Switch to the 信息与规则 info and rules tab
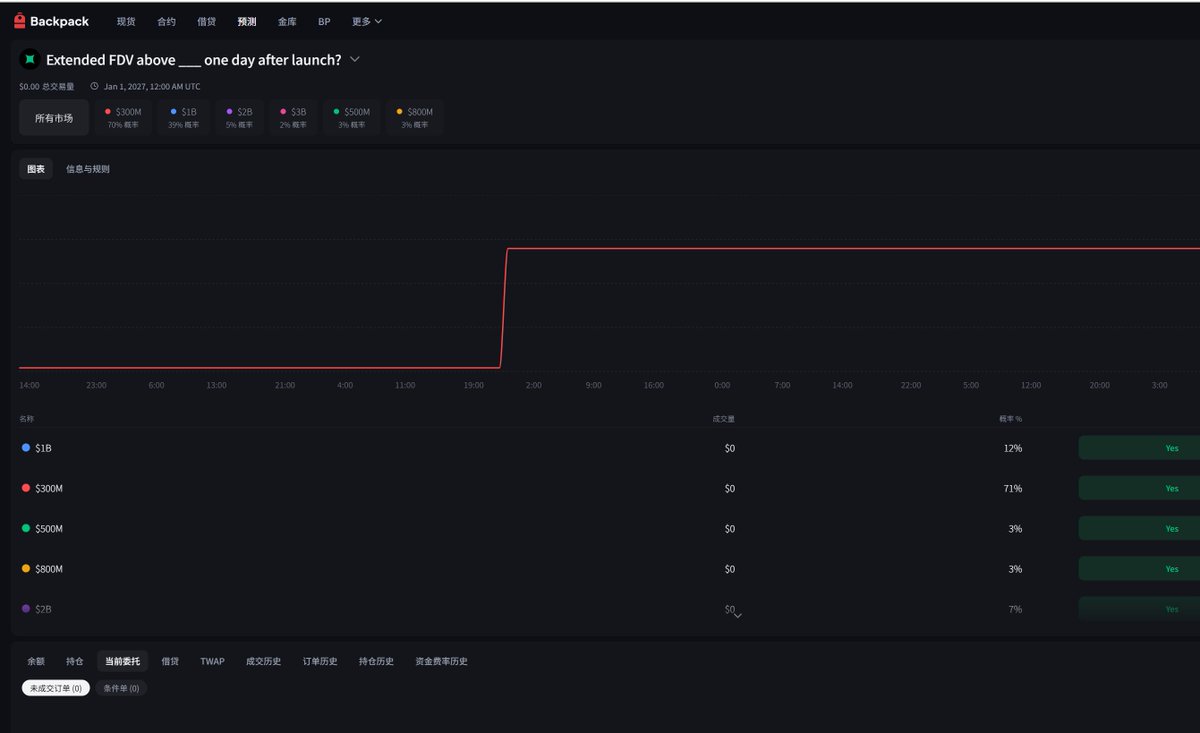Viewport: 1200px width, 733px height. pos(88,169)
